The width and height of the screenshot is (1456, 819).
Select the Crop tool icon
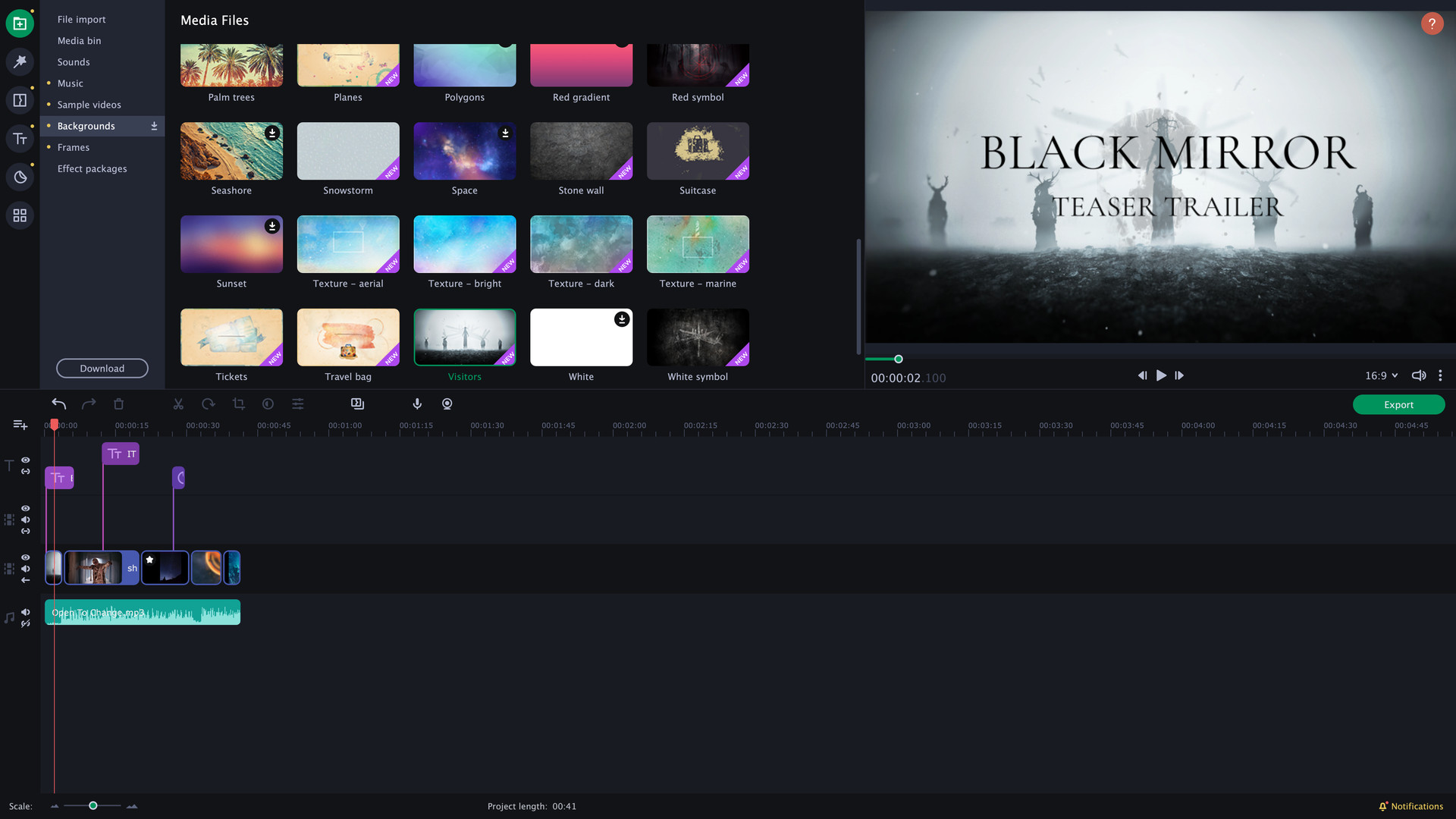(238, 404)
